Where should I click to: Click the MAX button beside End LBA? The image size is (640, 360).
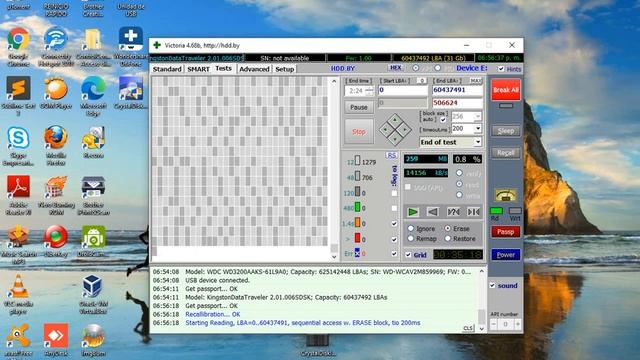pos(476,81)
